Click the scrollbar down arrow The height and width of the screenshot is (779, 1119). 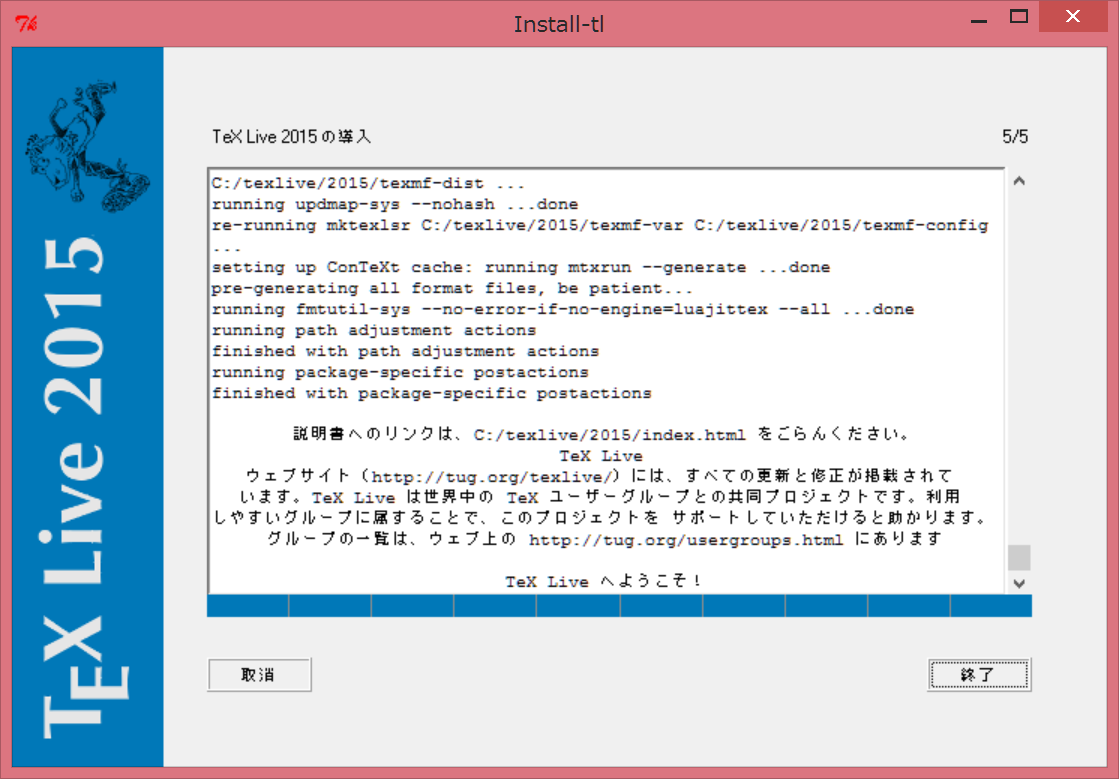[x=1019, y=583]
